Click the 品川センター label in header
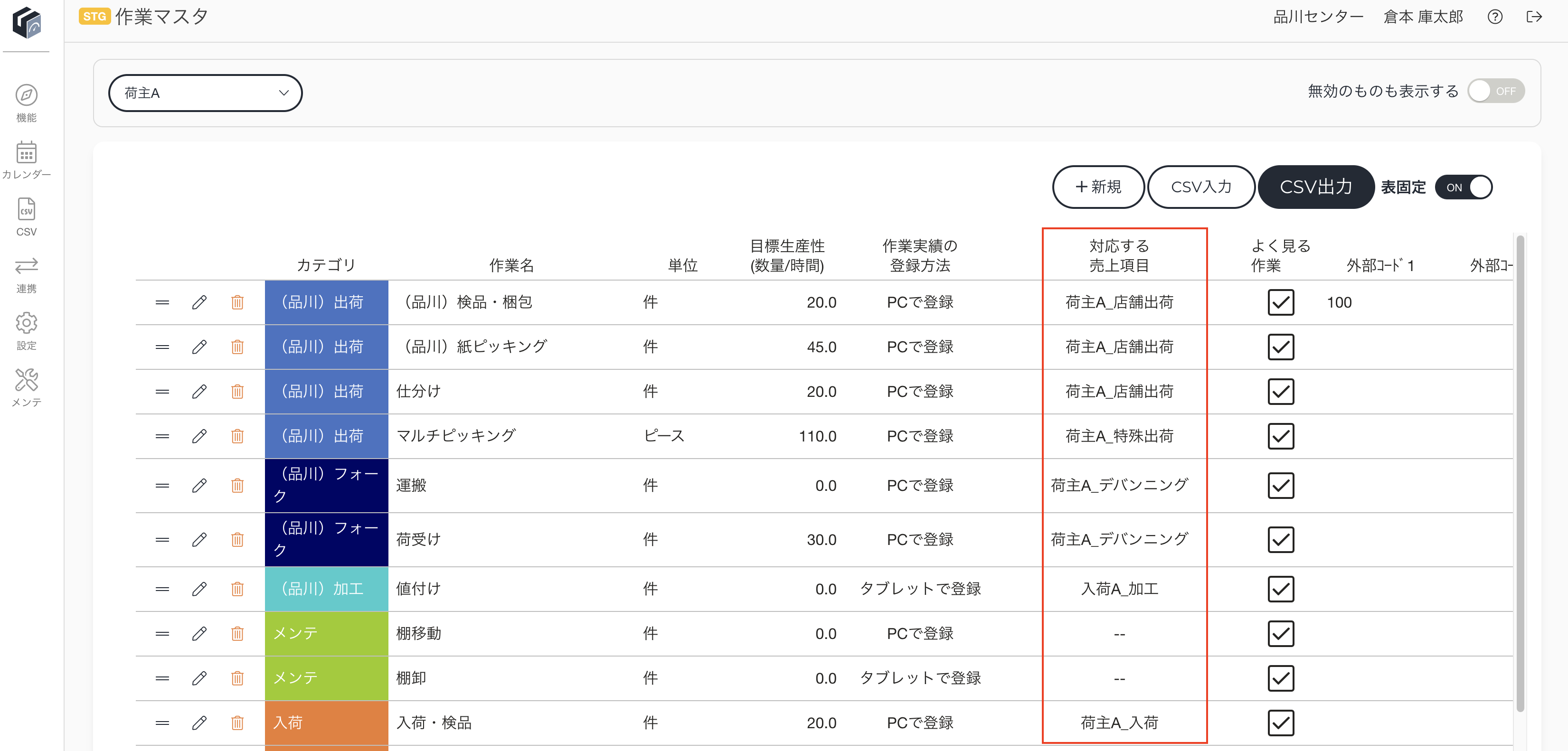The height and width of the screenshot is (751, 1568). (x=1318, y=17)
